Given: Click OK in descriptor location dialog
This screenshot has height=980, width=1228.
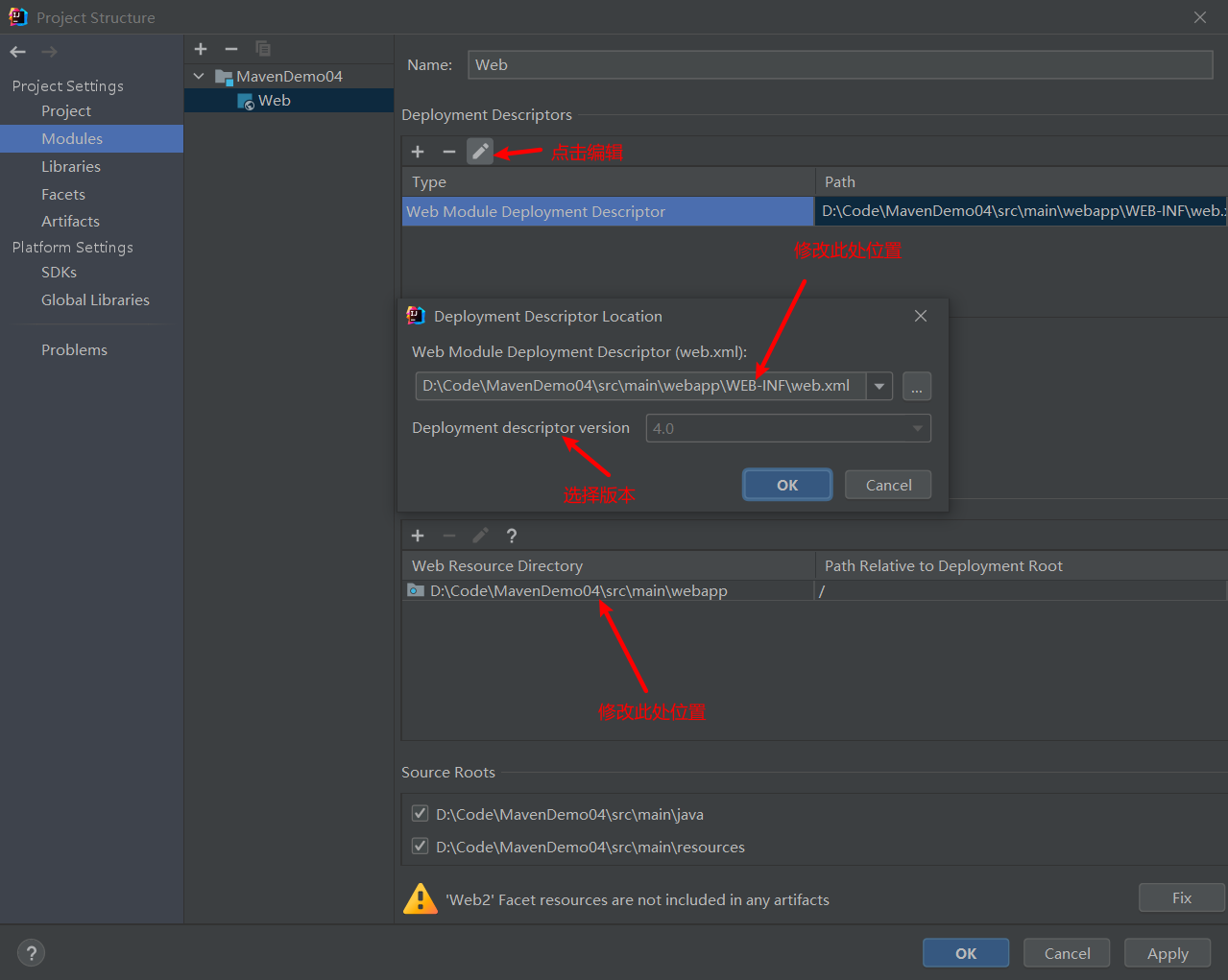Looking at the screenshot, I should [x=787, y=485].
